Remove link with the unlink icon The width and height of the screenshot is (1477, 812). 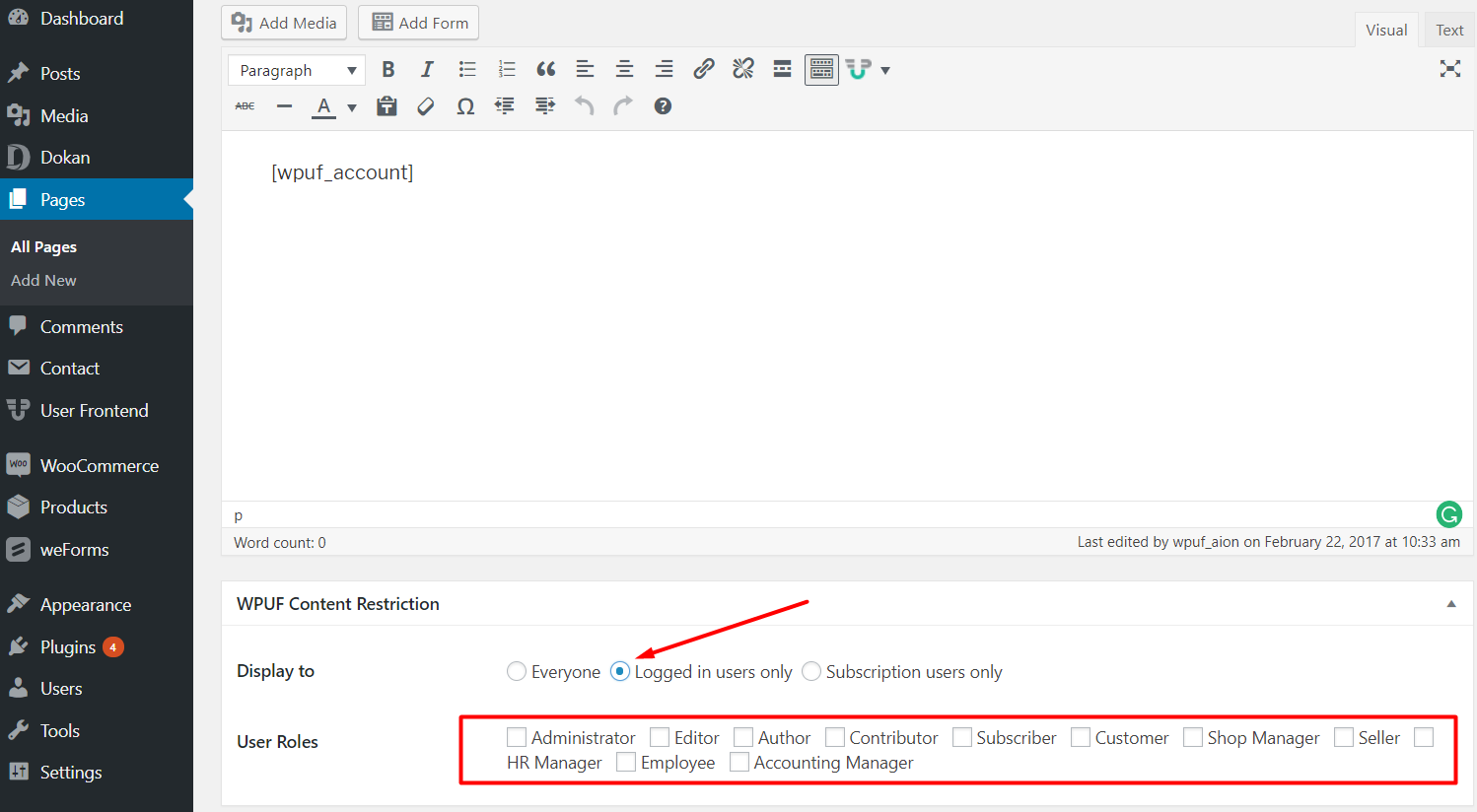742,70
